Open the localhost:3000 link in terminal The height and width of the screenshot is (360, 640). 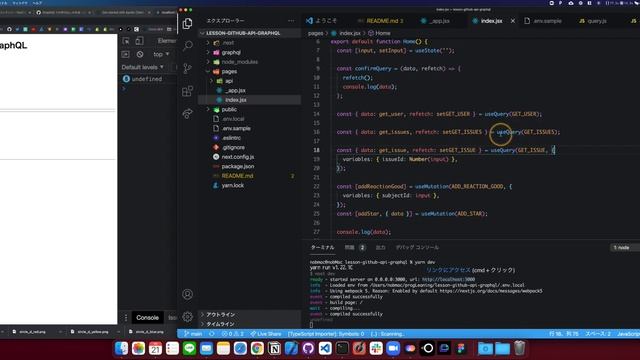[x=448, y=280]
